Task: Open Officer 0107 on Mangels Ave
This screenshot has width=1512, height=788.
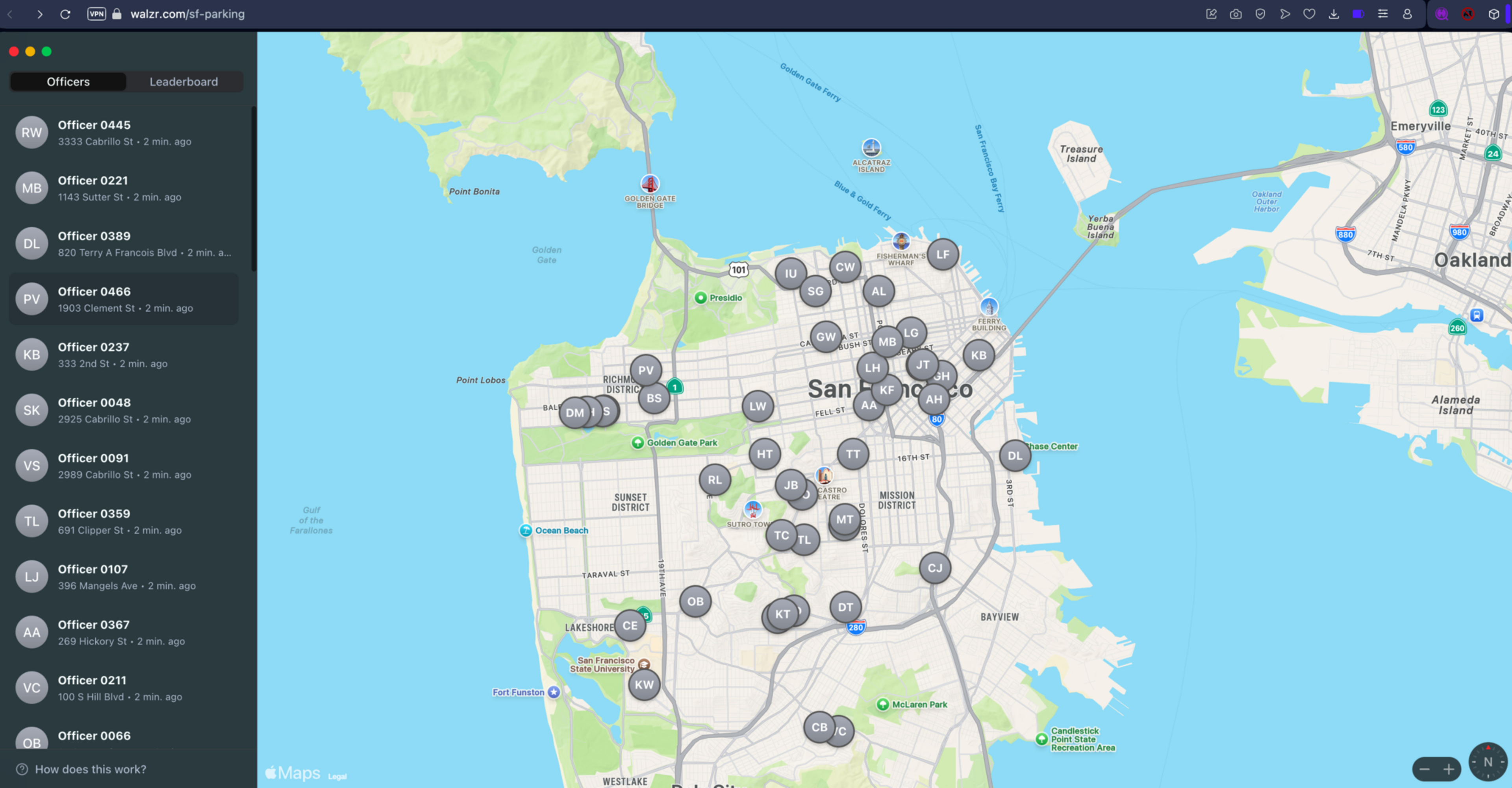Action: pyautogui.click(x=124, y=577)
